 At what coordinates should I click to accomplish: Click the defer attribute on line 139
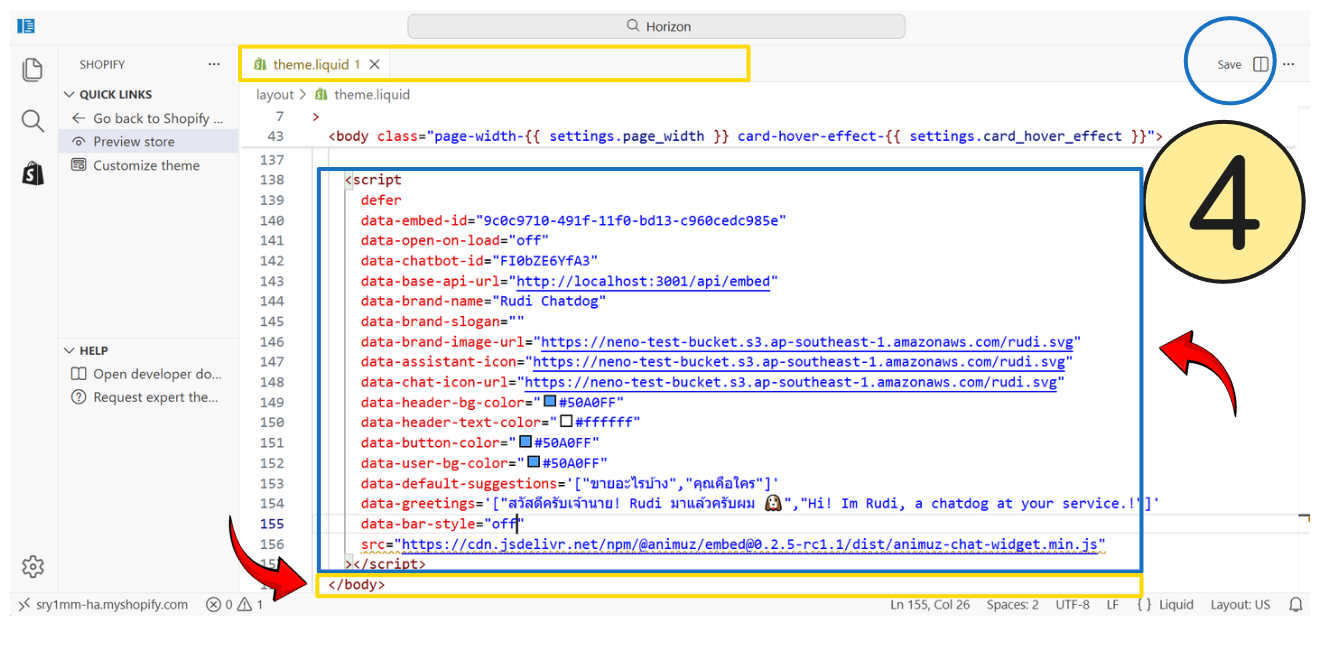click(381, 200)
